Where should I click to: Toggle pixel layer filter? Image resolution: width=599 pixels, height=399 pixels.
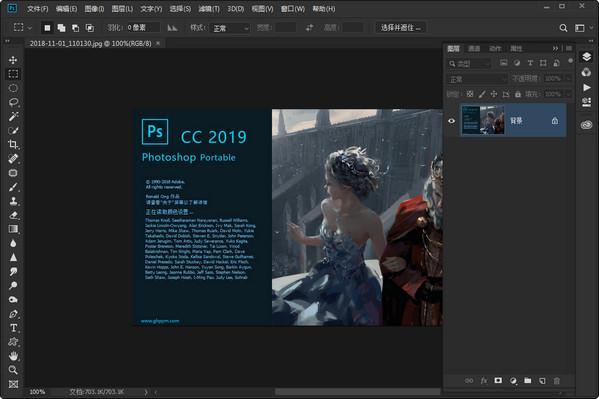pos(503,63)
